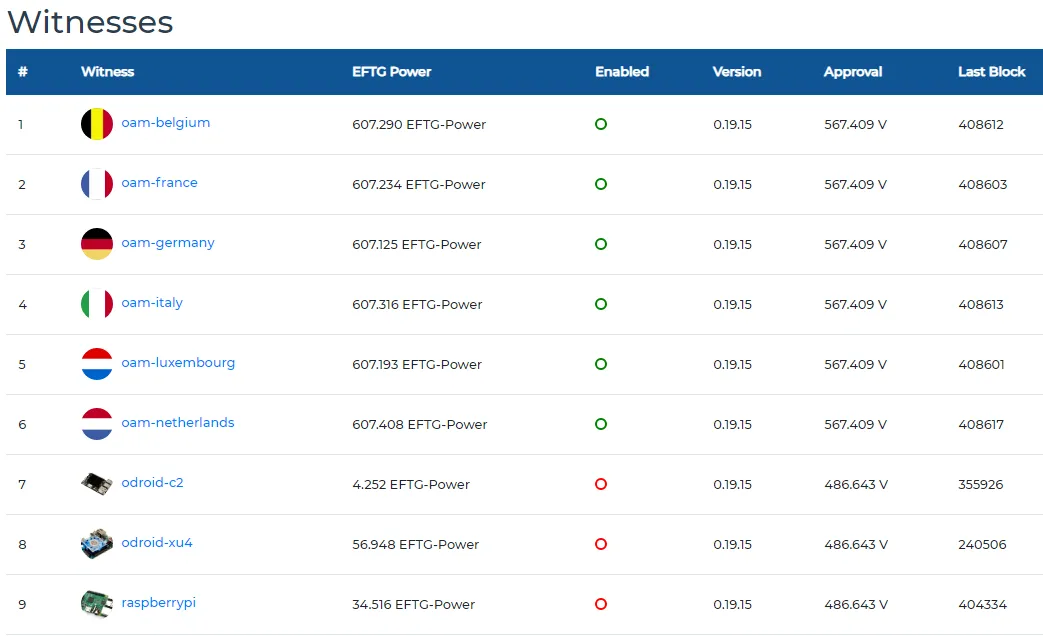
Task: Click the Germany flag avatar icon
Action: tap(96, 243)
